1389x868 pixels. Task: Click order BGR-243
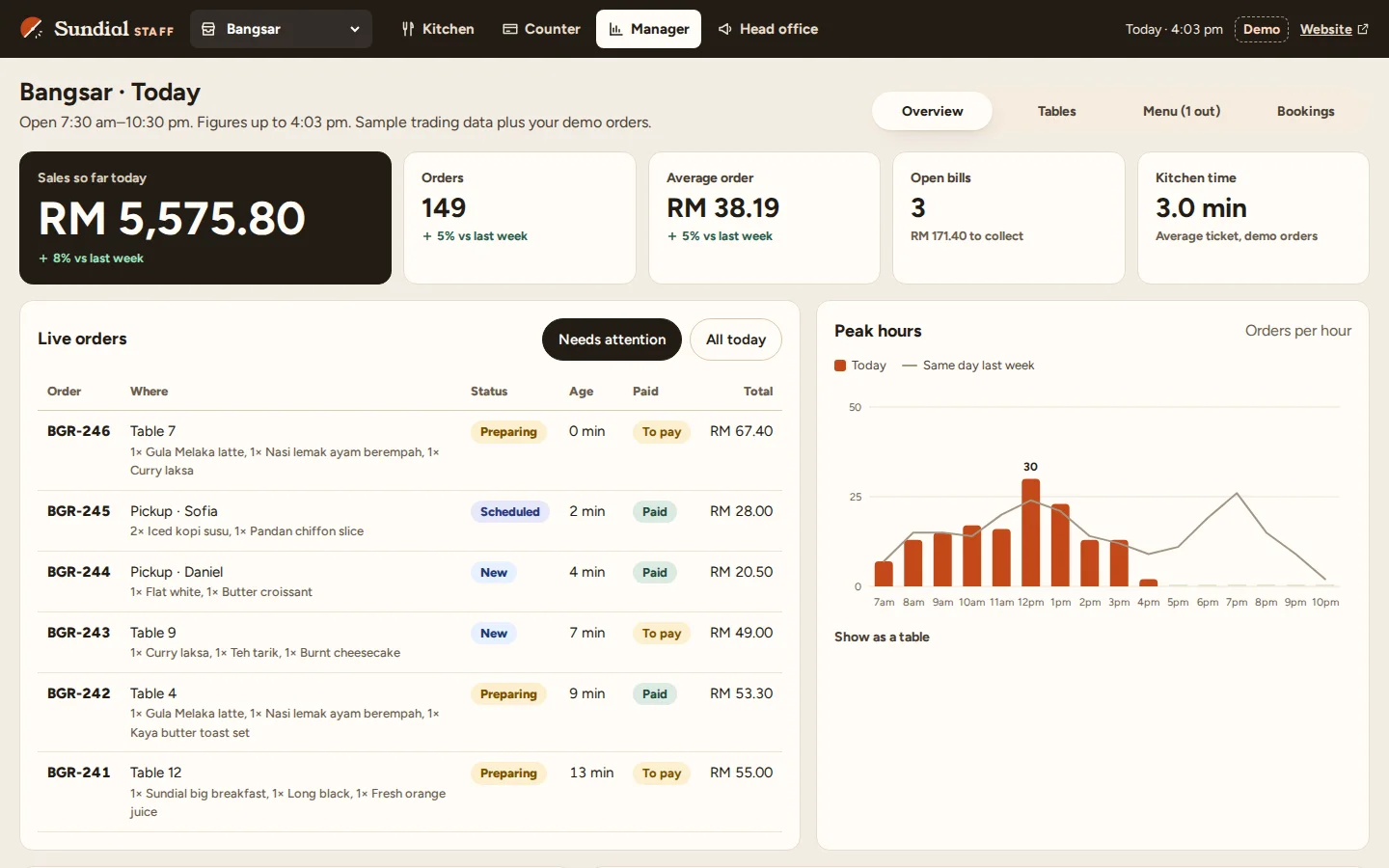(410, 642)
